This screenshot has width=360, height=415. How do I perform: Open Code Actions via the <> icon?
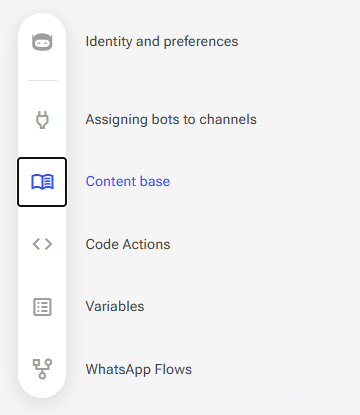point(42,244)
